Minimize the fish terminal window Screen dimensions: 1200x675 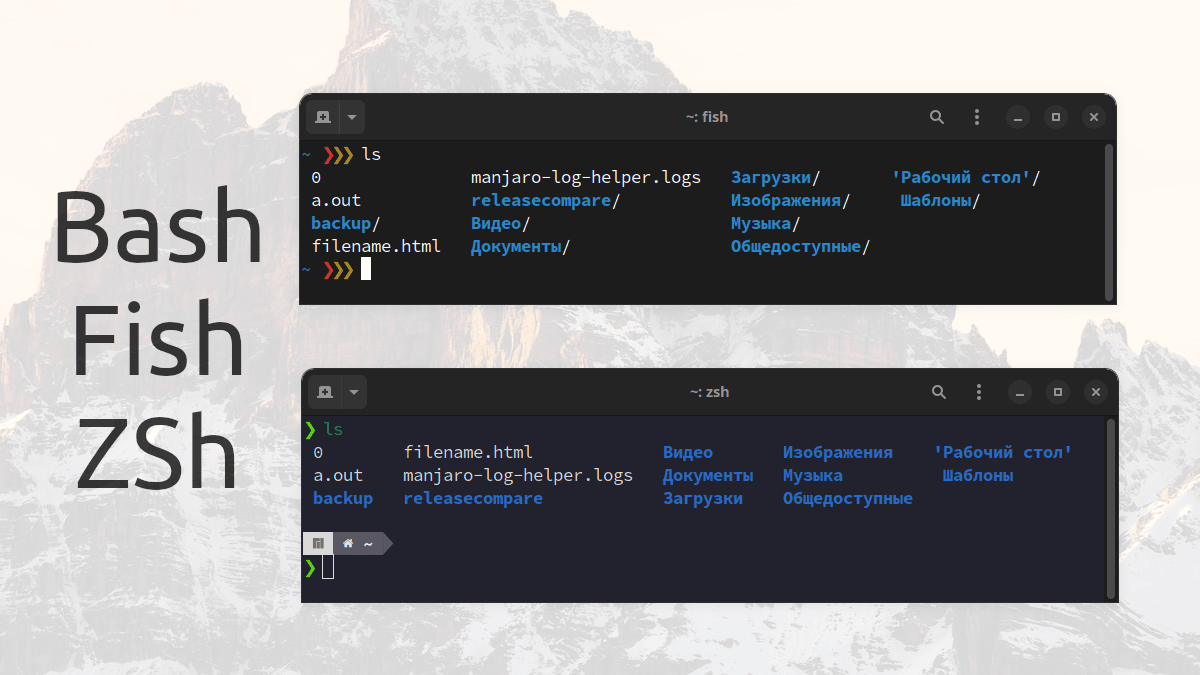(1018, 117)
